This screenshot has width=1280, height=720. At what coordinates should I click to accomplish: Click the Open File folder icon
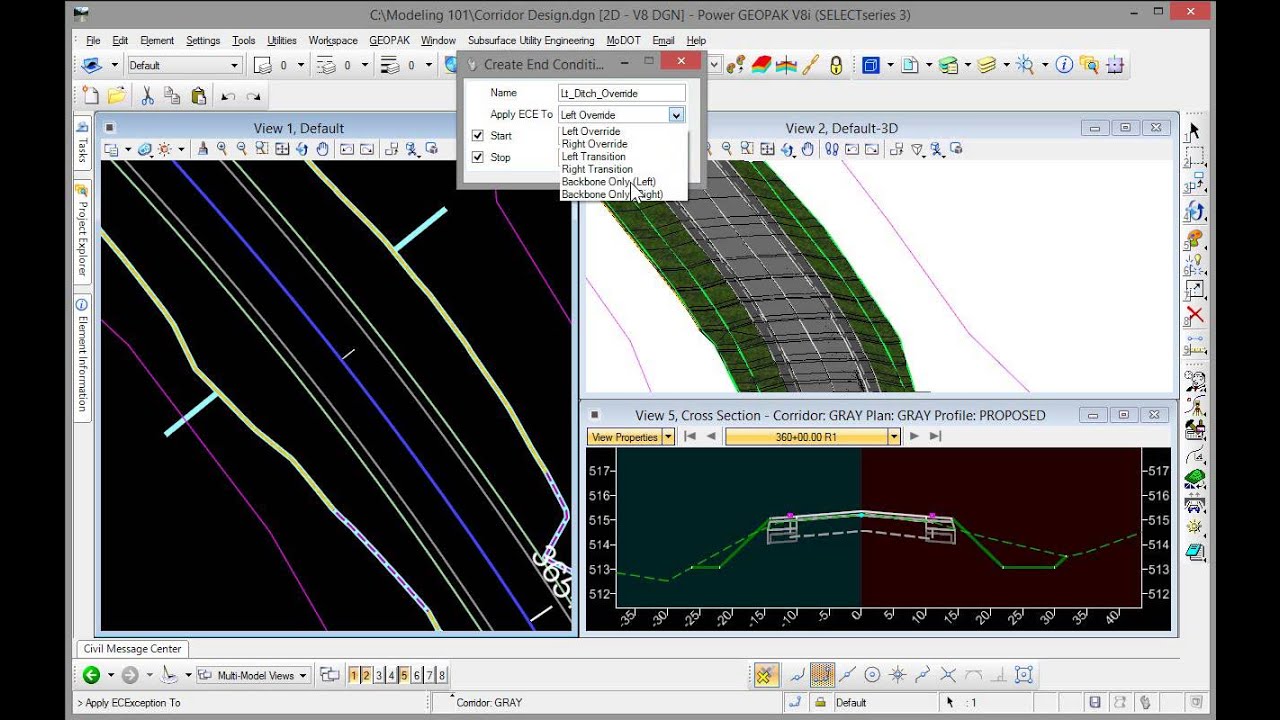[x=116, y=96]
